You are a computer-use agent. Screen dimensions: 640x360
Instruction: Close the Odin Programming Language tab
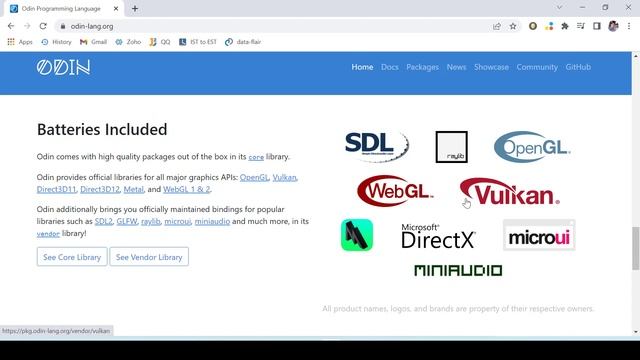click(116, 8)
